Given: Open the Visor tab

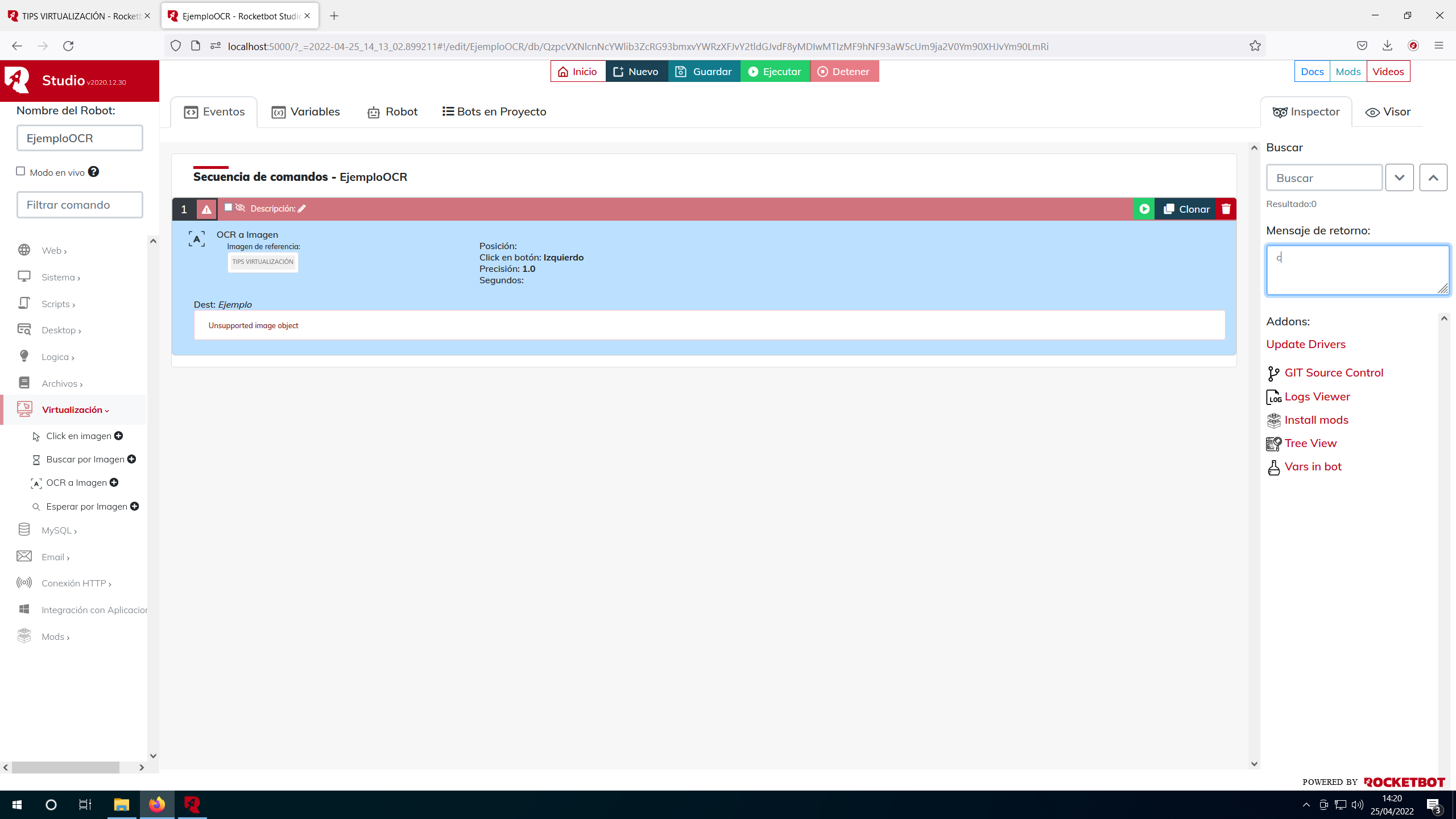Looking at the screenshot, I should pyautogui.click(x=1388, y=111).
